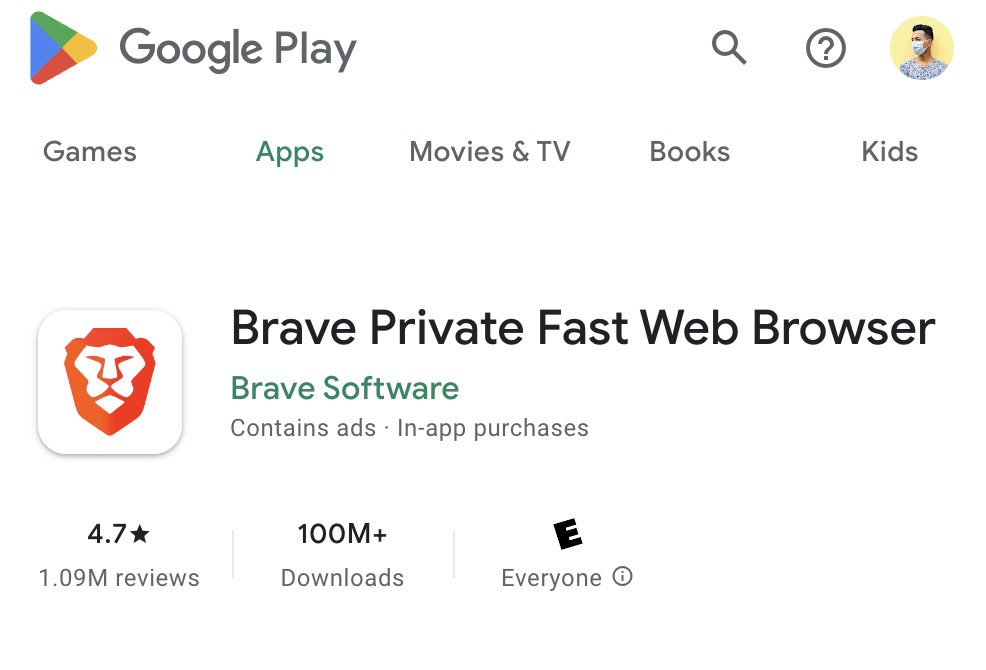
Task: Open the Brave Software developer link
Action: pos(345,388)
